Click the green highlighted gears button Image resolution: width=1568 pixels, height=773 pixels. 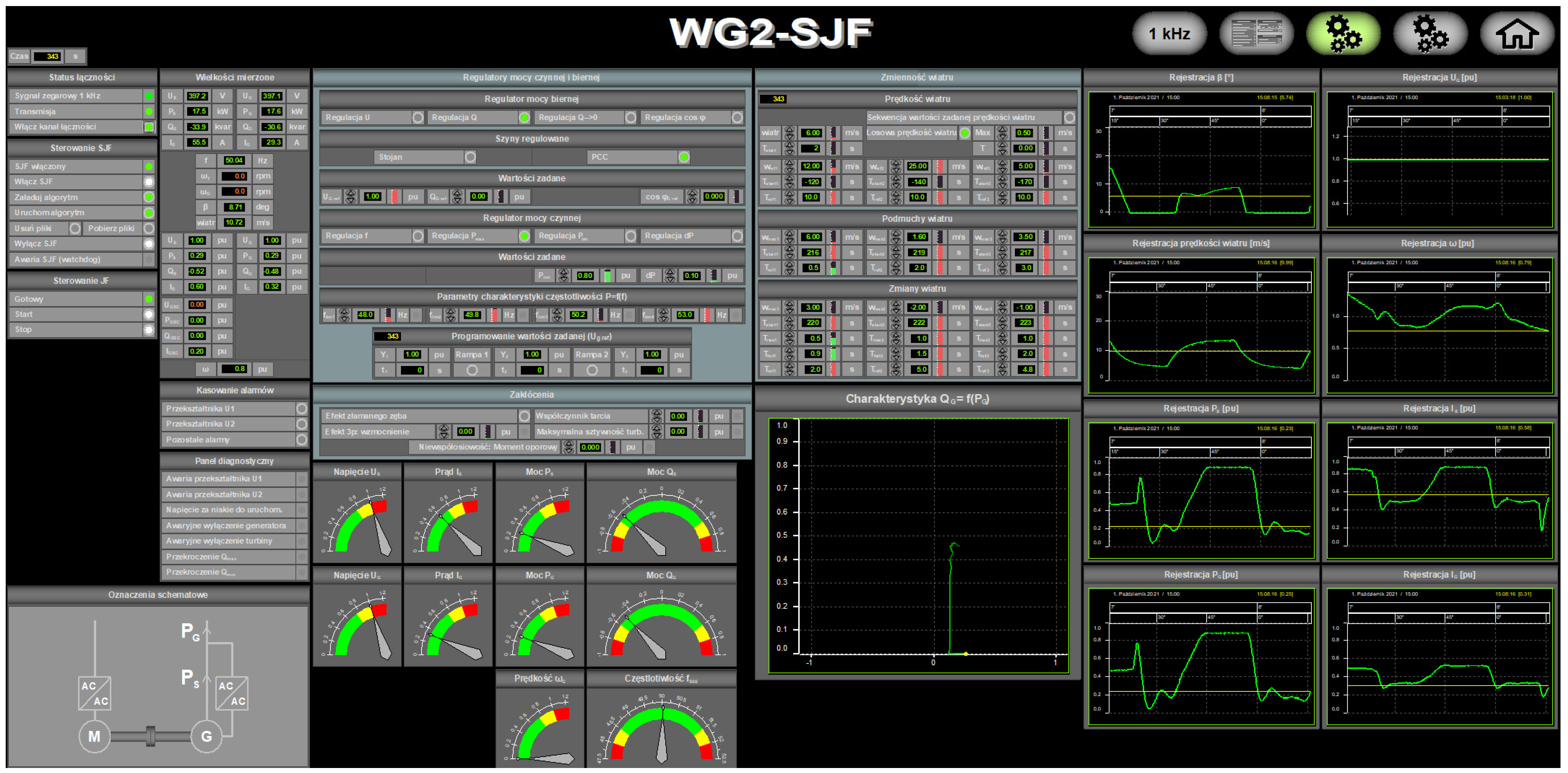[x=1343, y=34]
